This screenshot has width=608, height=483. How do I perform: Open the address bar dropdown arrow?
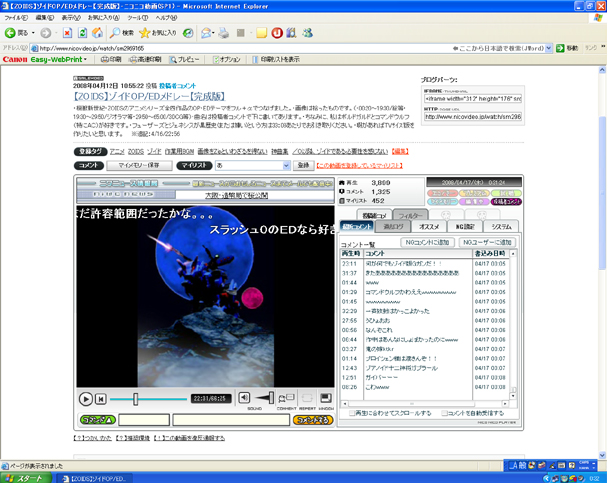pos(549,48)
